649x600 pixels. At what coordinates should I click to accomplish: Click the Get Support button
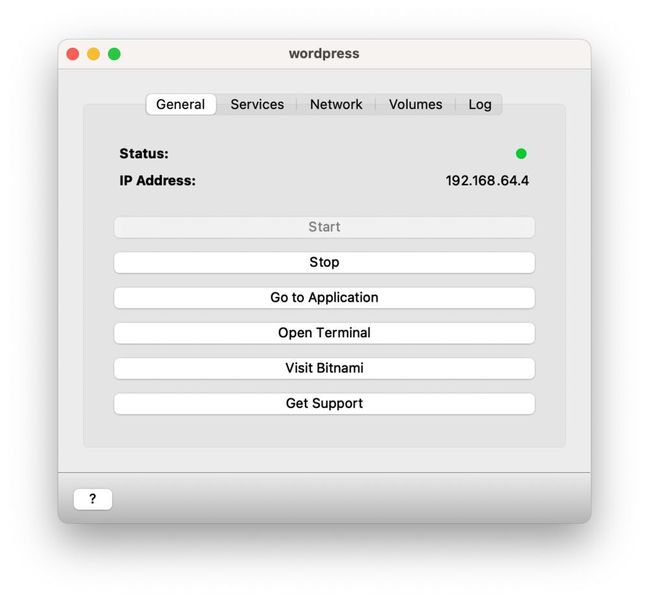click(x=324, y=403)
